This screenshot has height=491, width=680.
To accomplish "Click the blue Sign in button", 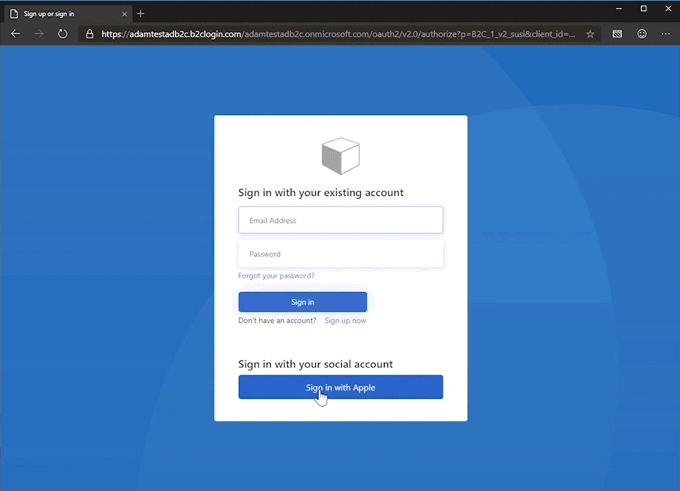I will [303, 302].
